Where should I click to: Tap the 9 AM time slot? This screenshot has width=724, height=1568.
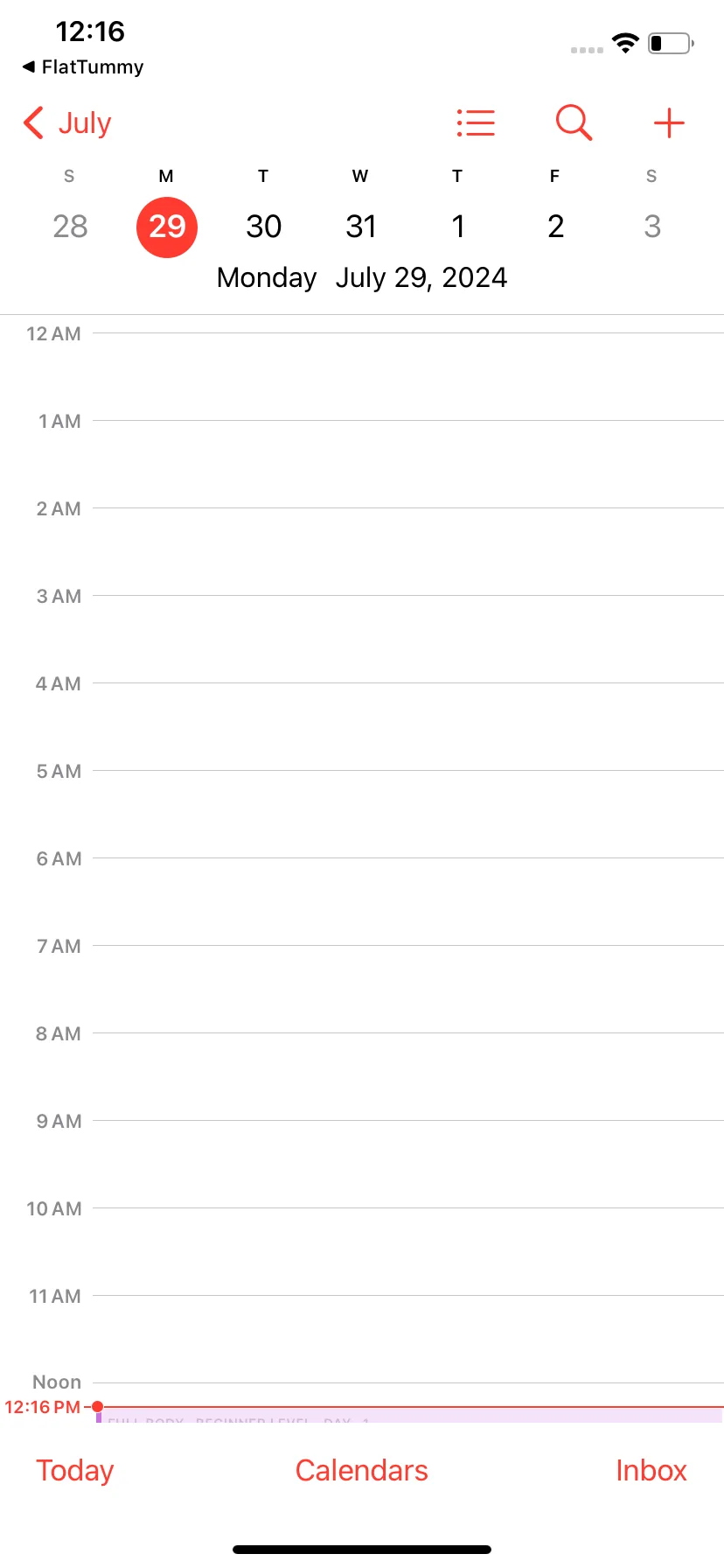click(x=408, y=1164)
